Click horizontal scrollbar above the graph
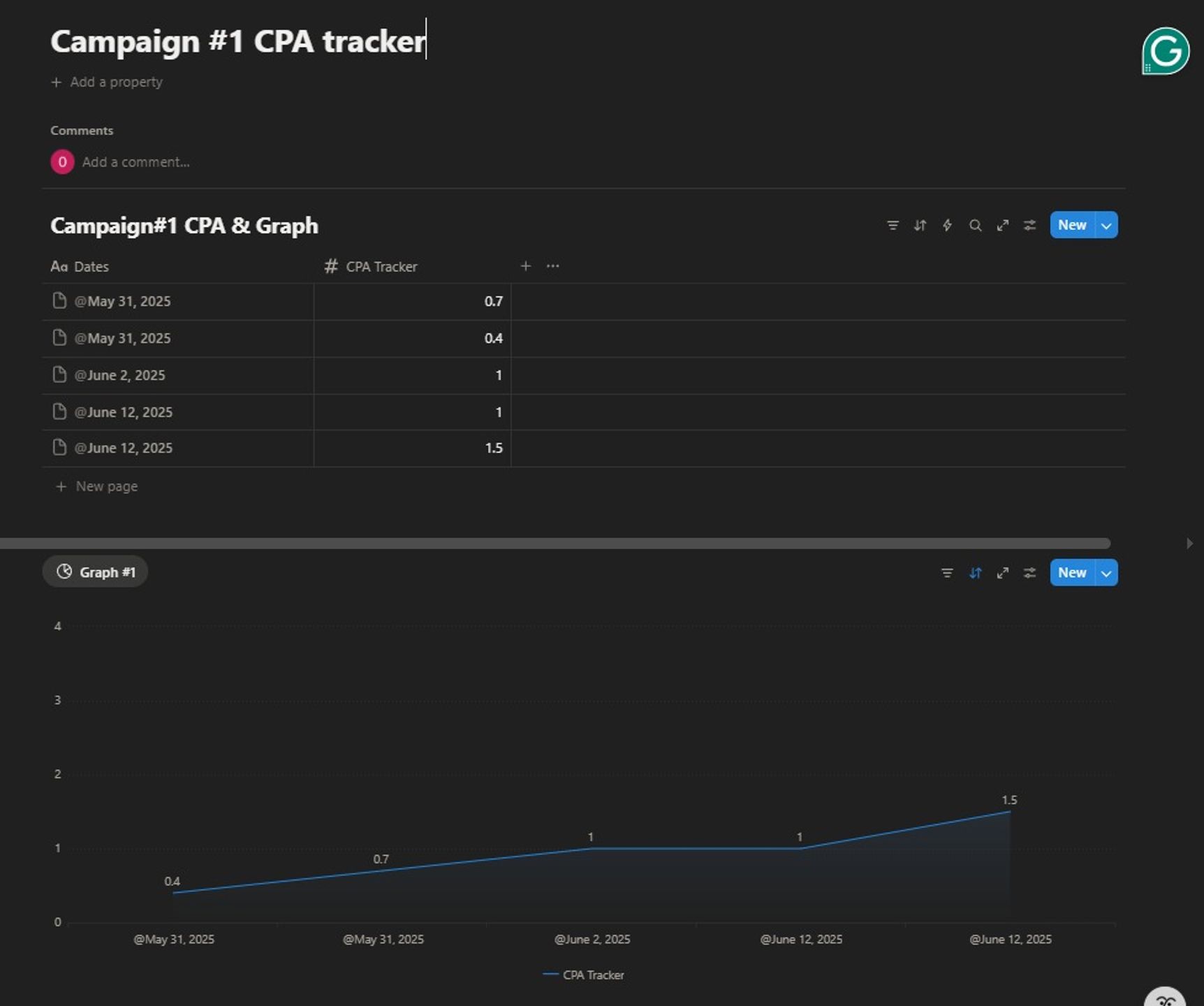 [555, 544]
